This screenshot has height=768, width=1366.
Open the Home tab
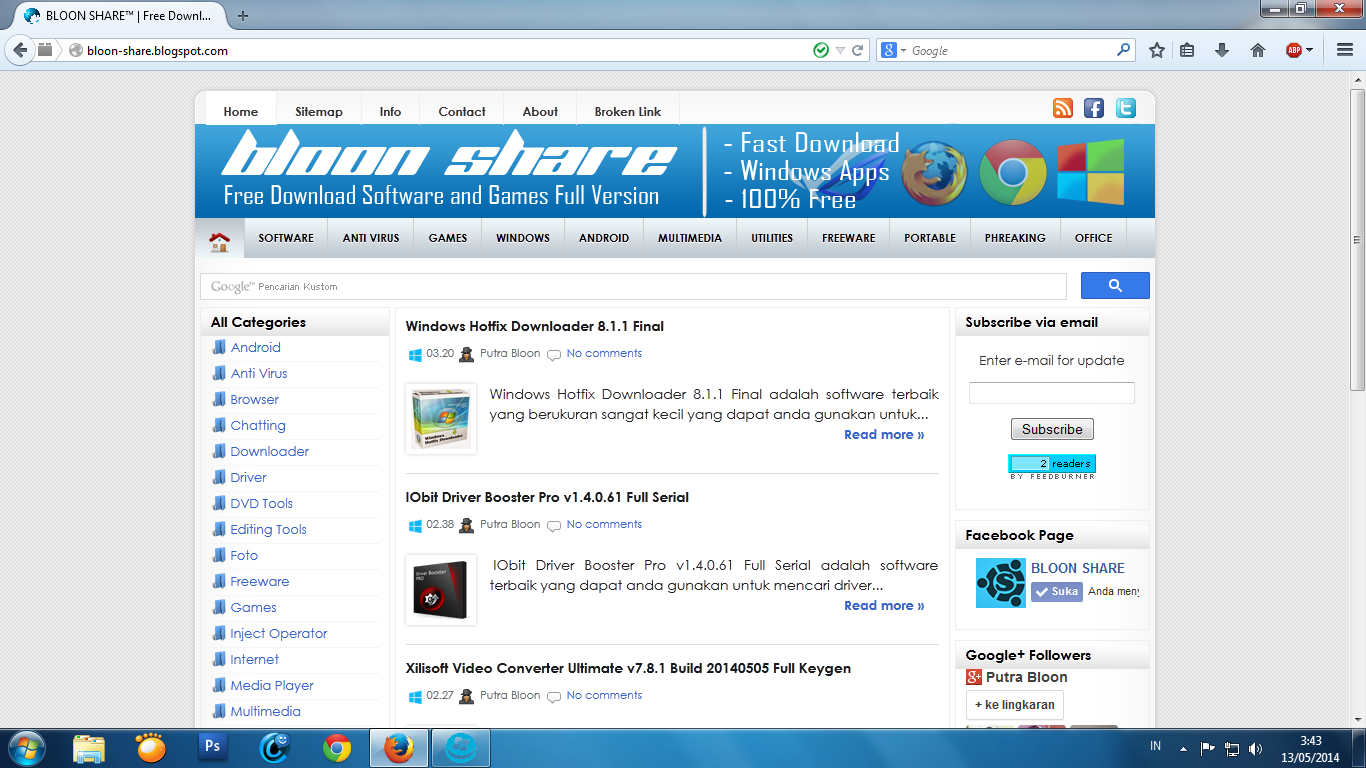tap(240, 111)
